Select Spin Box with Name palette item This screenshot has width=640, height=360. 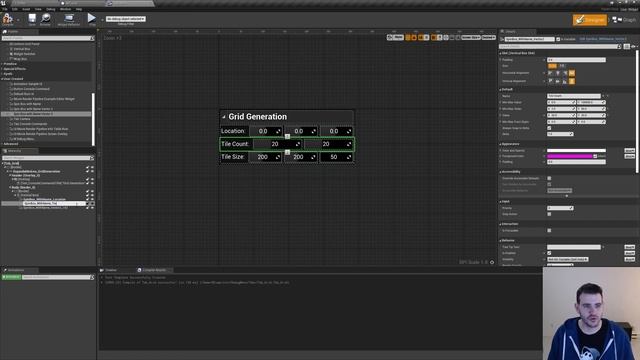pos(27,104)
